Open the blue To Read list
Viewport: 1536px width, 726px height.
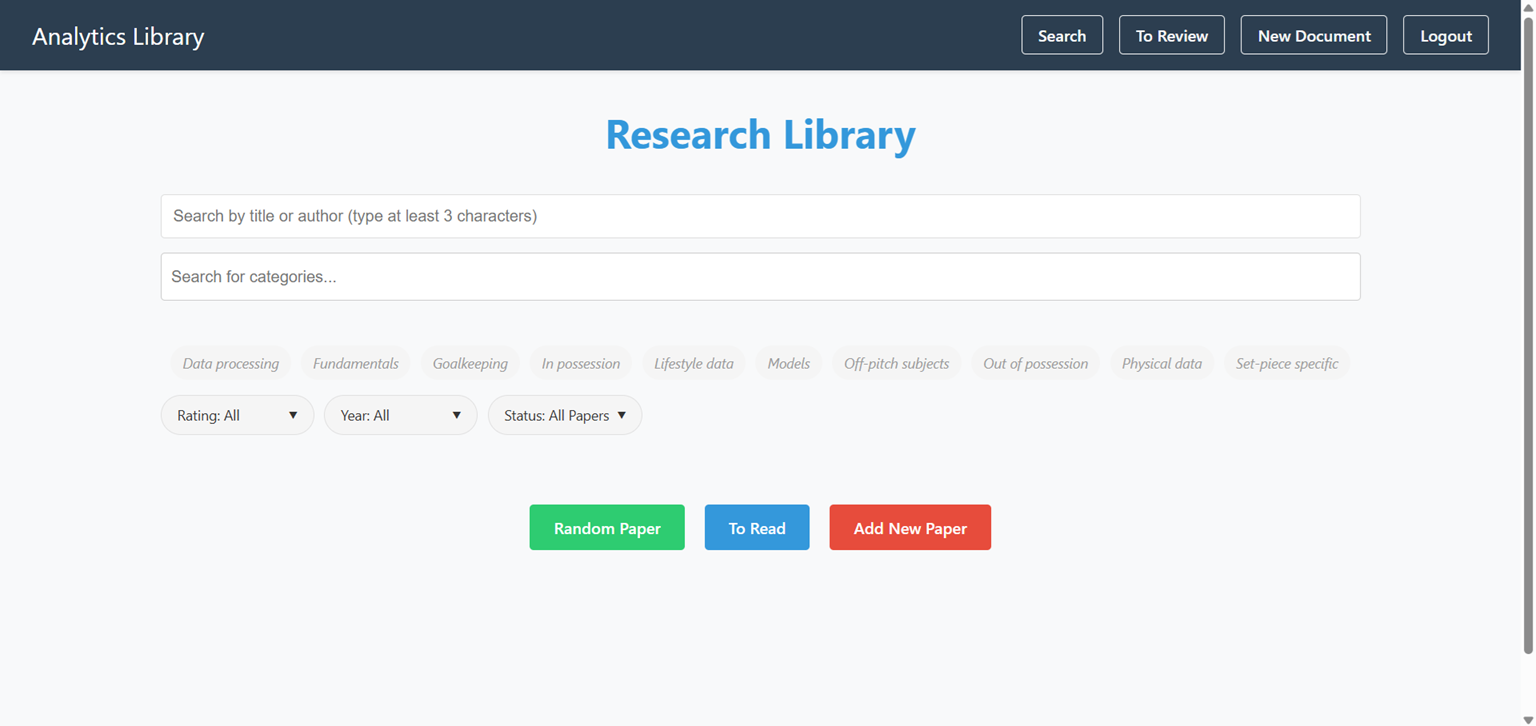pyautogui.click(x=757, y=528)
